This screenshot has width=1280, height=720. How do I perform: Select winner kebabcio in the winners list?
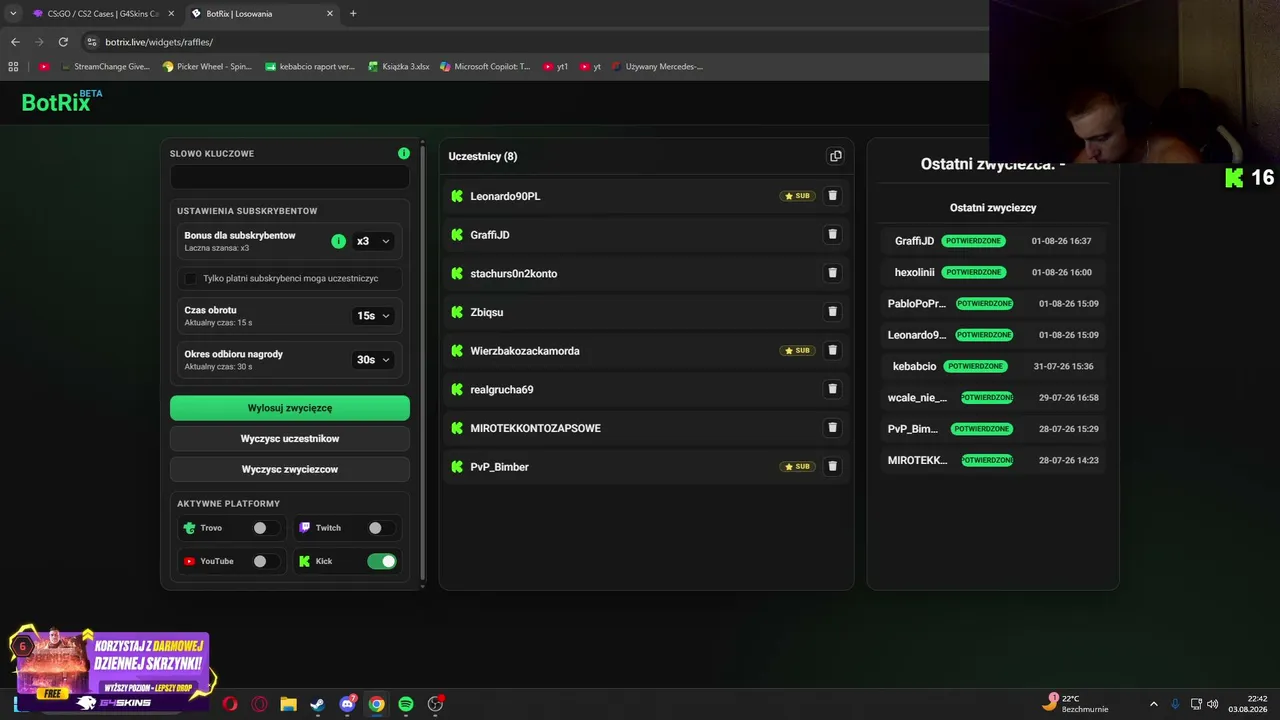coord(915,366)
